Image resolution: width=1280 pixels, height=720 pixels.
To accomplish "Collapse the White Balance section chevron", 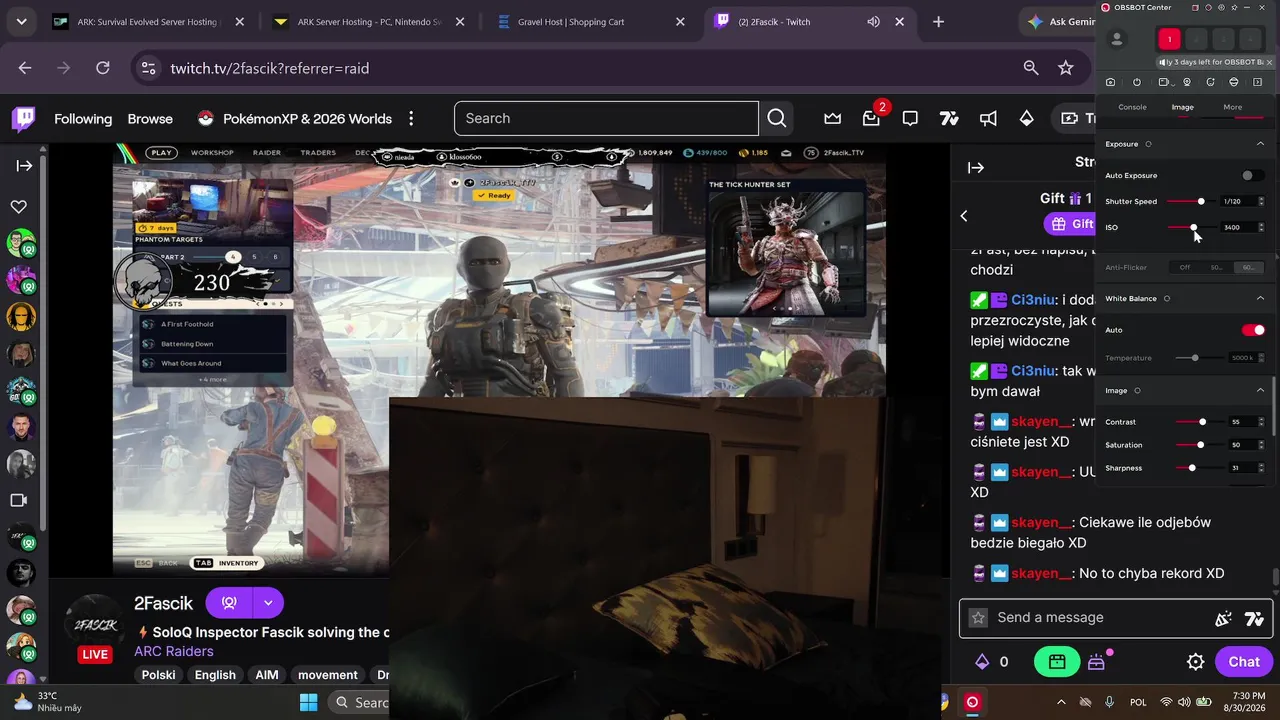I will [x=1260, y=298].
